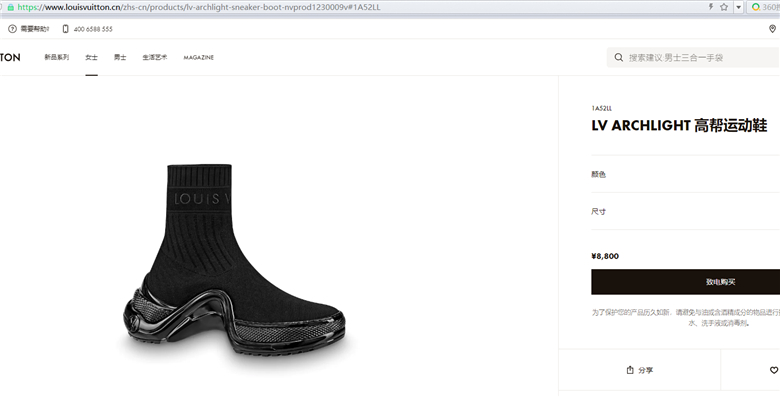Open the 生活艺术 menu

click(x=155, y=57)
